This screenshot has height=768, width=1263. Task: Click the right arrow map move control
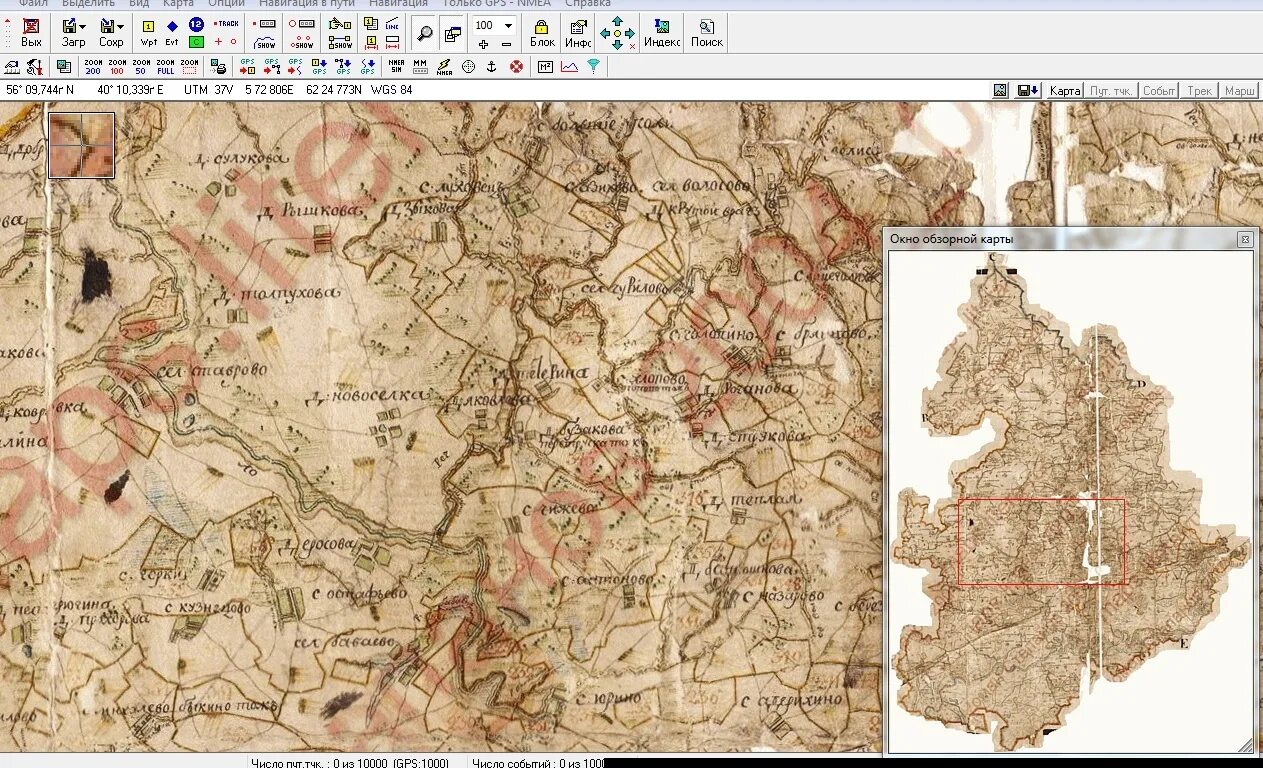630,33
